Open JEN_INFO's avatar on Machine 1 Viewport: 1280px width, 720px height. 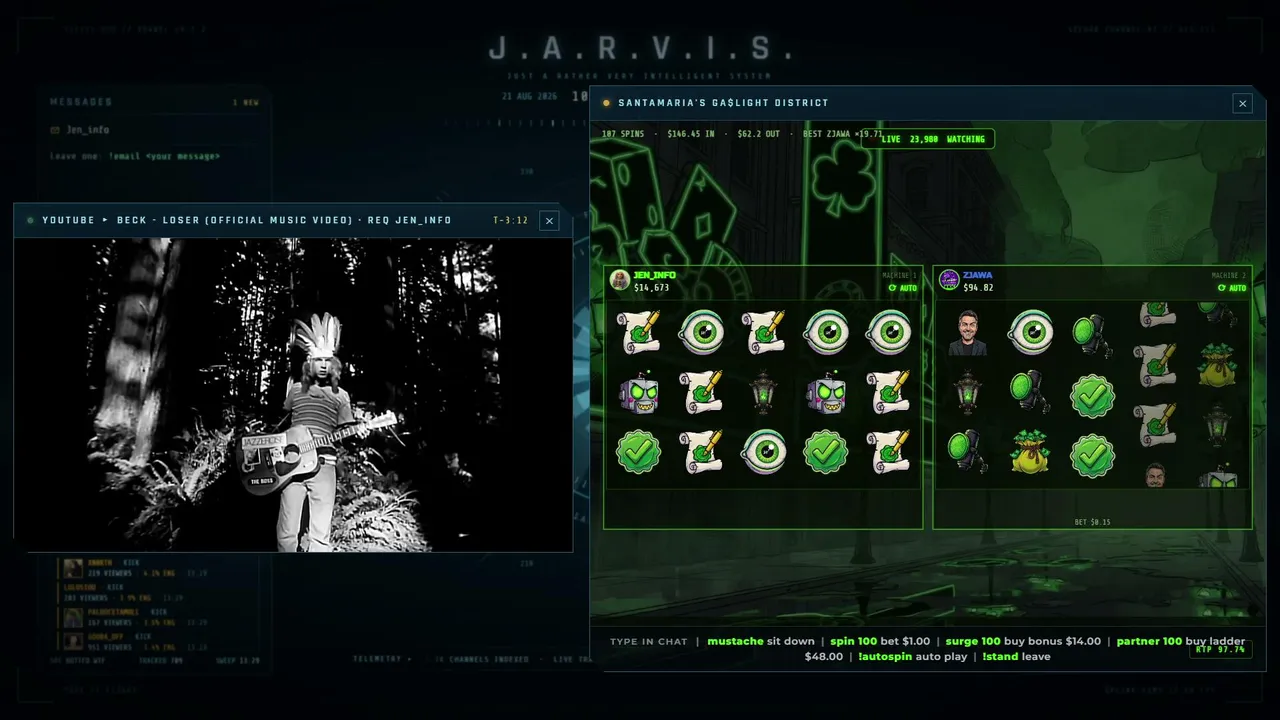(620, 281)
